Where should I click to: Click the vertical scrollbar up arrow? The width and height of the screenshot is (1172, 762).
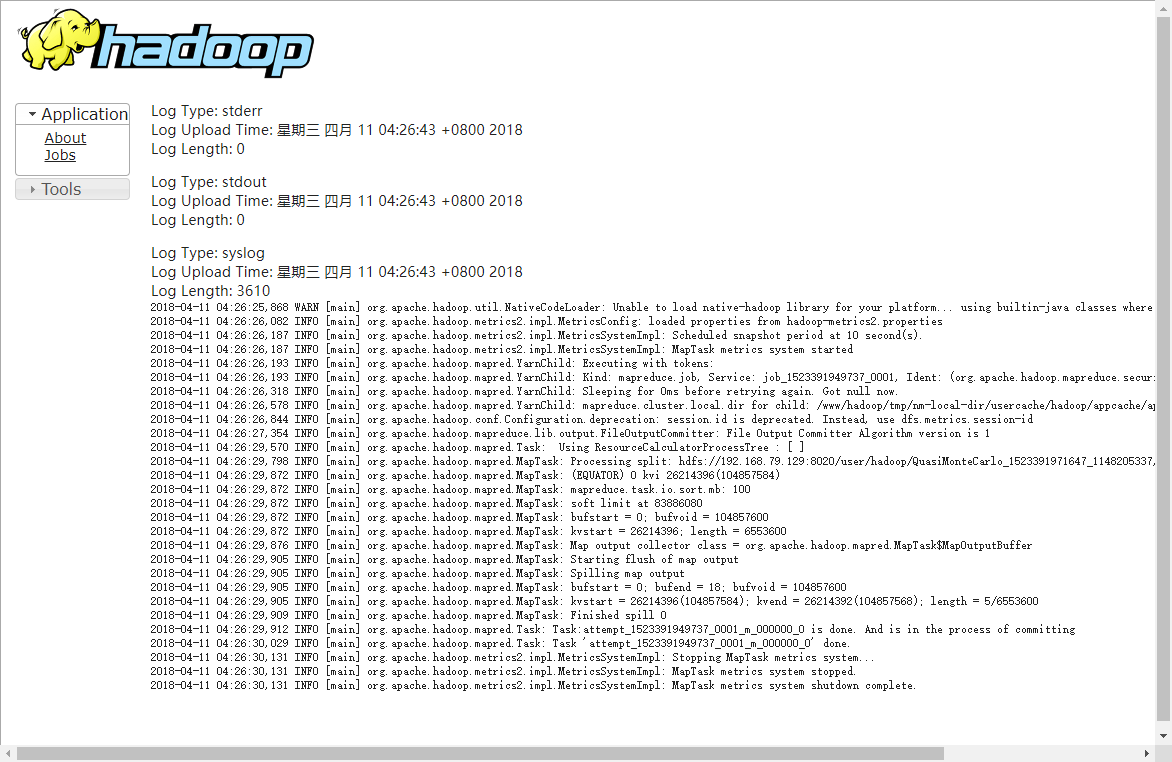[x=1163, y=8]
